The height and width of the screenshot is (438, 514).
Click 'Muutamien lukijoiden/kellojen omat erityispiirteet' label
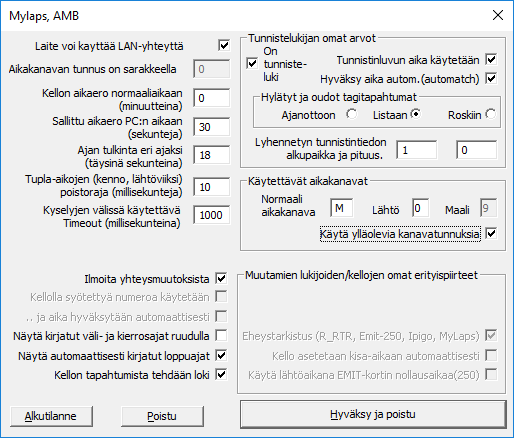(361, 275)
